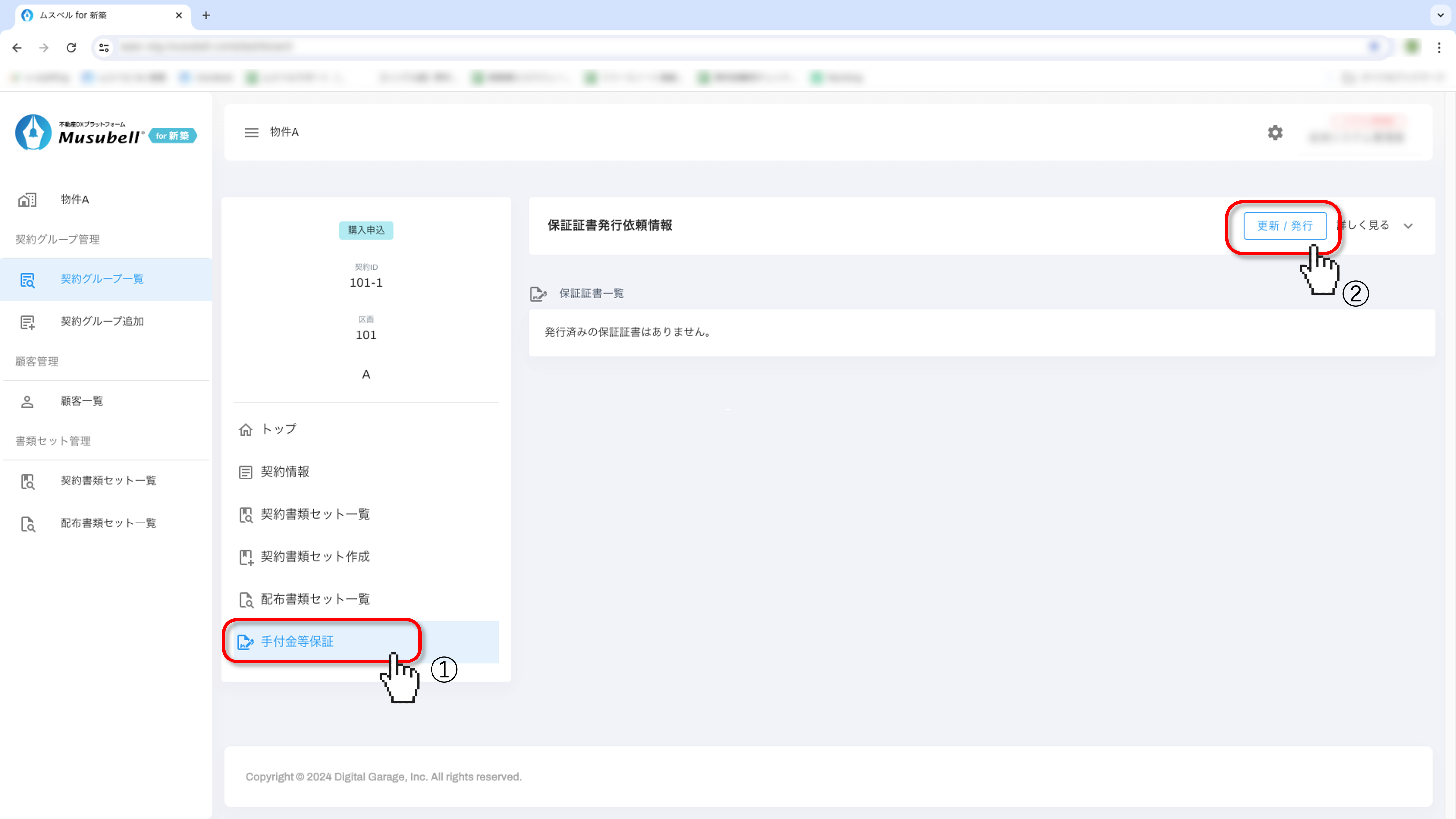Click the 更新 / 発行 button

pyautogui.click(x=1284, y=226)
